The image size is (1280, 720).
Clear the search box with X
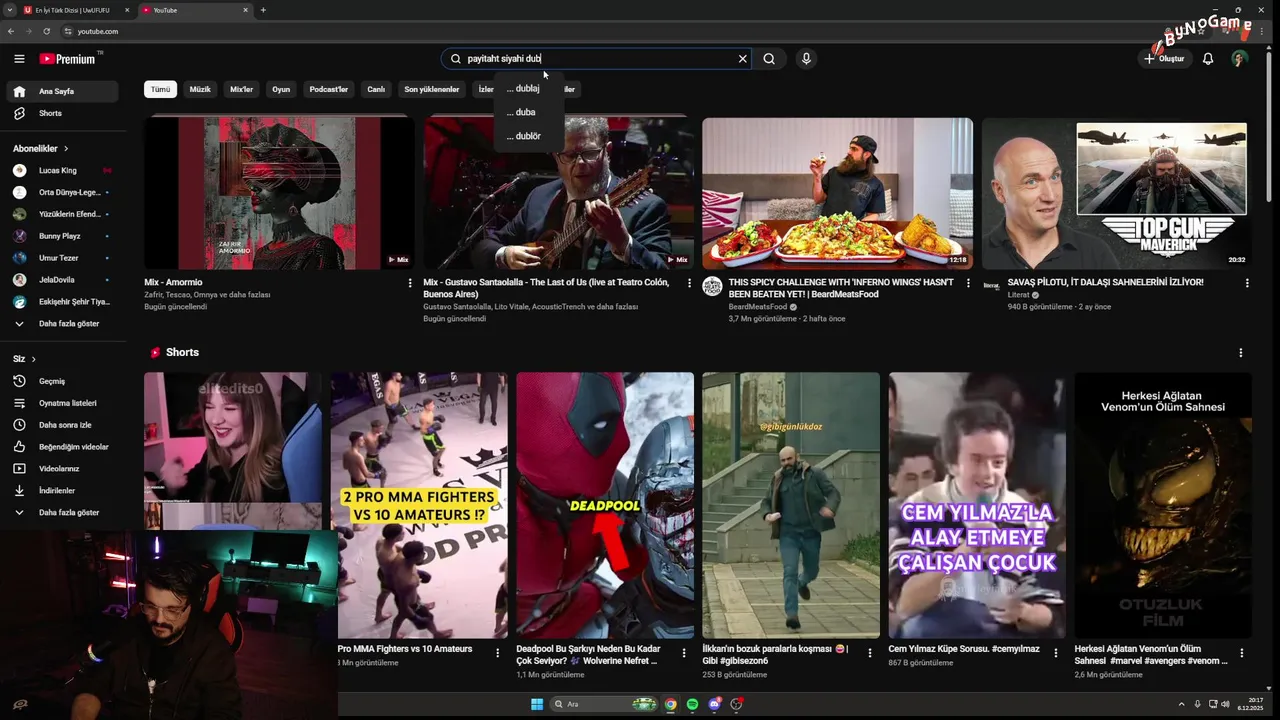742,59
